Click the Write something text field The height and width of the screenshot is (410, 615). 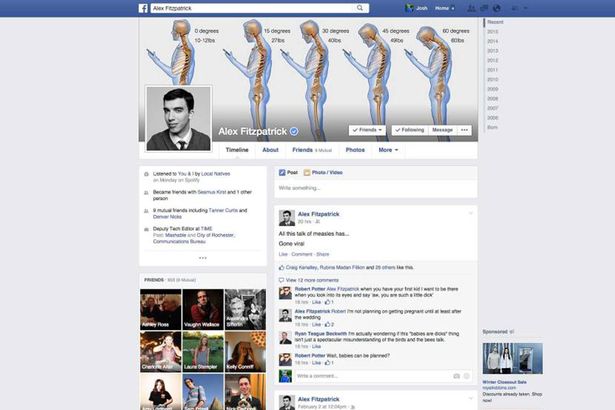[375, 187]
